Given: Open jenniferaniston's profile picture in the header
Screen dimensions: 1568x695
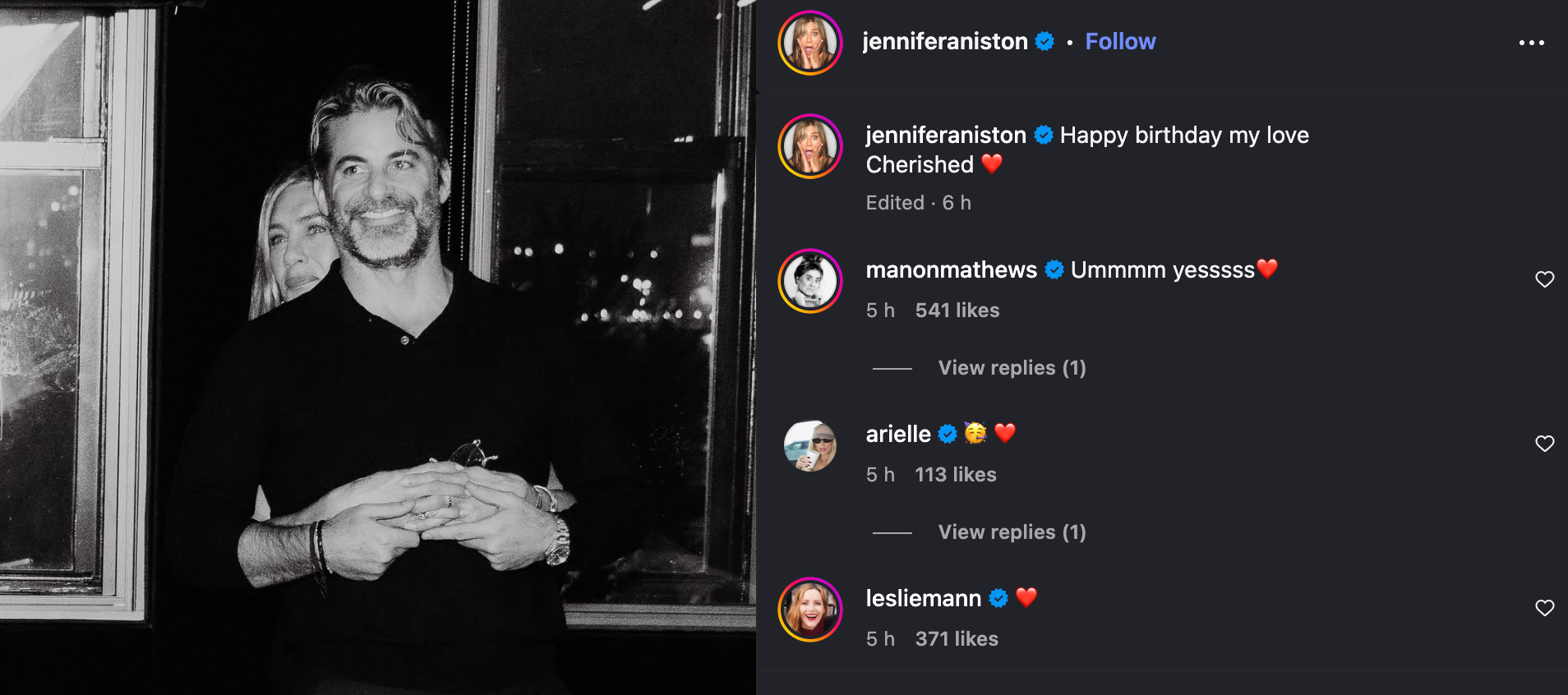Looking at the screenshot, I should (810, 41).
